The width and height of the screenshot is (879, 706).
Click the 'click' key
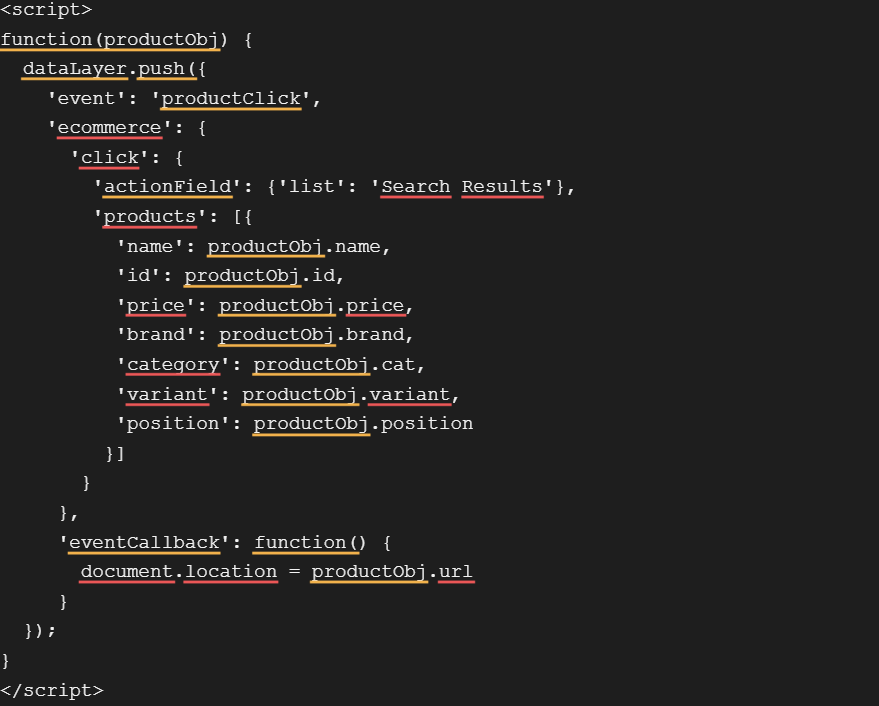(x=109, y=158)
